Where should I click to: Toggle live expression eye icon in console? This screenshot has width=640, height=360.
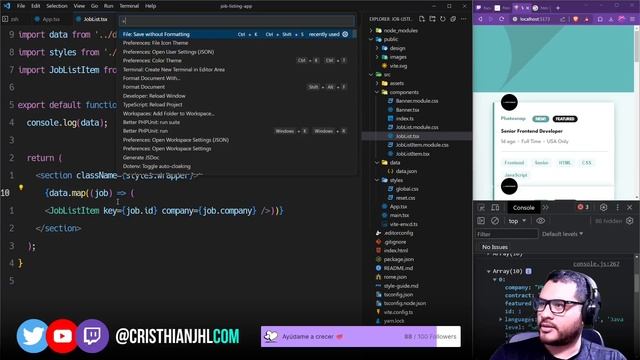tap(540, 221)
